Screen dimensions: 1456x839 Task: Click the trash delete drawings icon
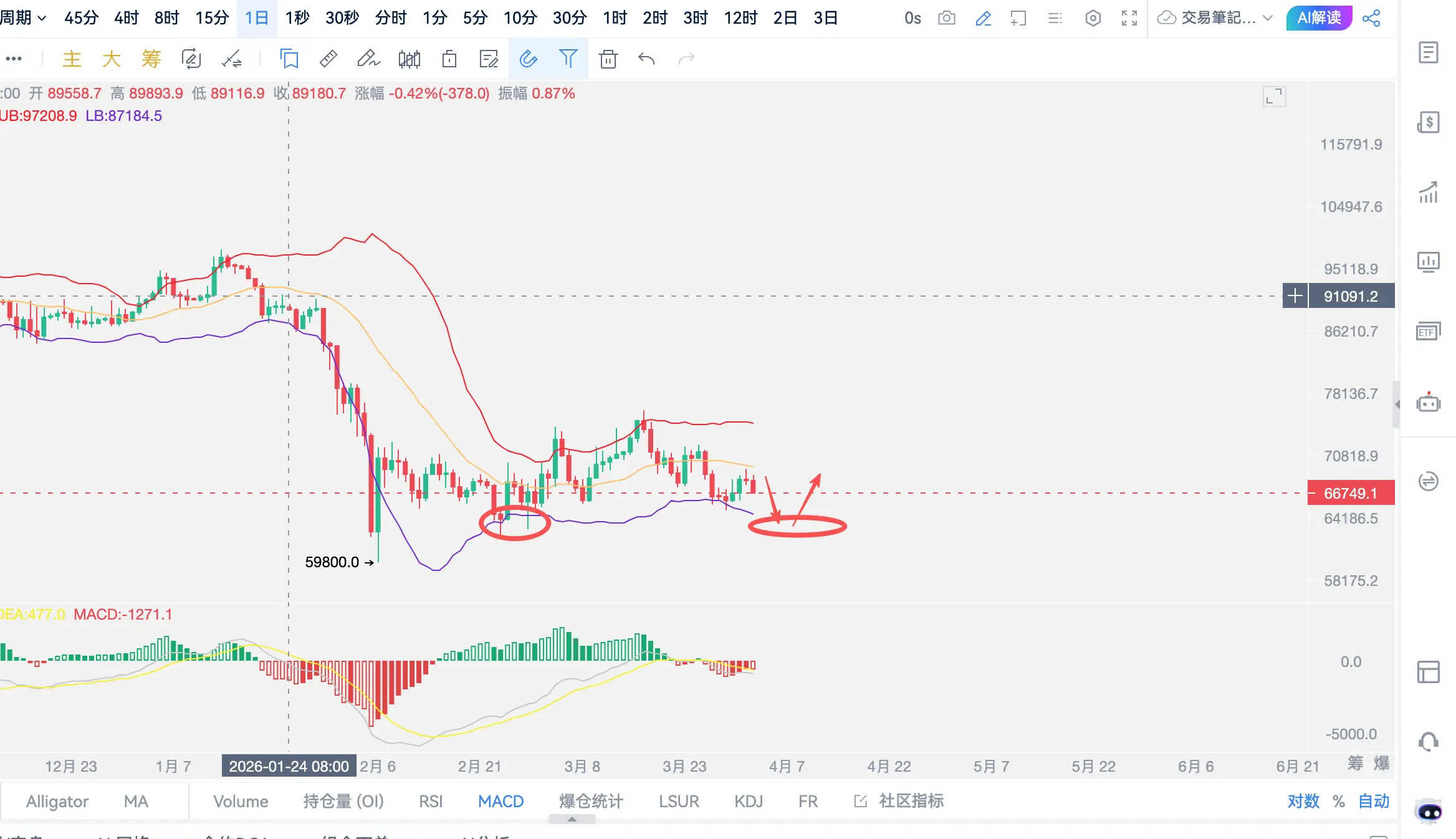click(x=608, y=59)
